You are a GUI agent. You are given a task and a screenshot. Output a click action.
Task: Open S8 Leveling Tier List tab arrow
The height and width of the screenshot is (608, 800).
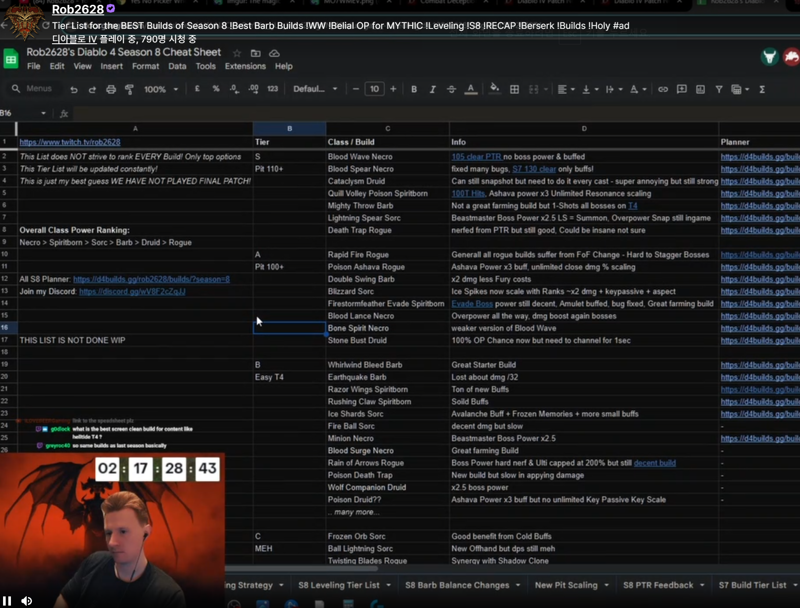coord(388,585)
